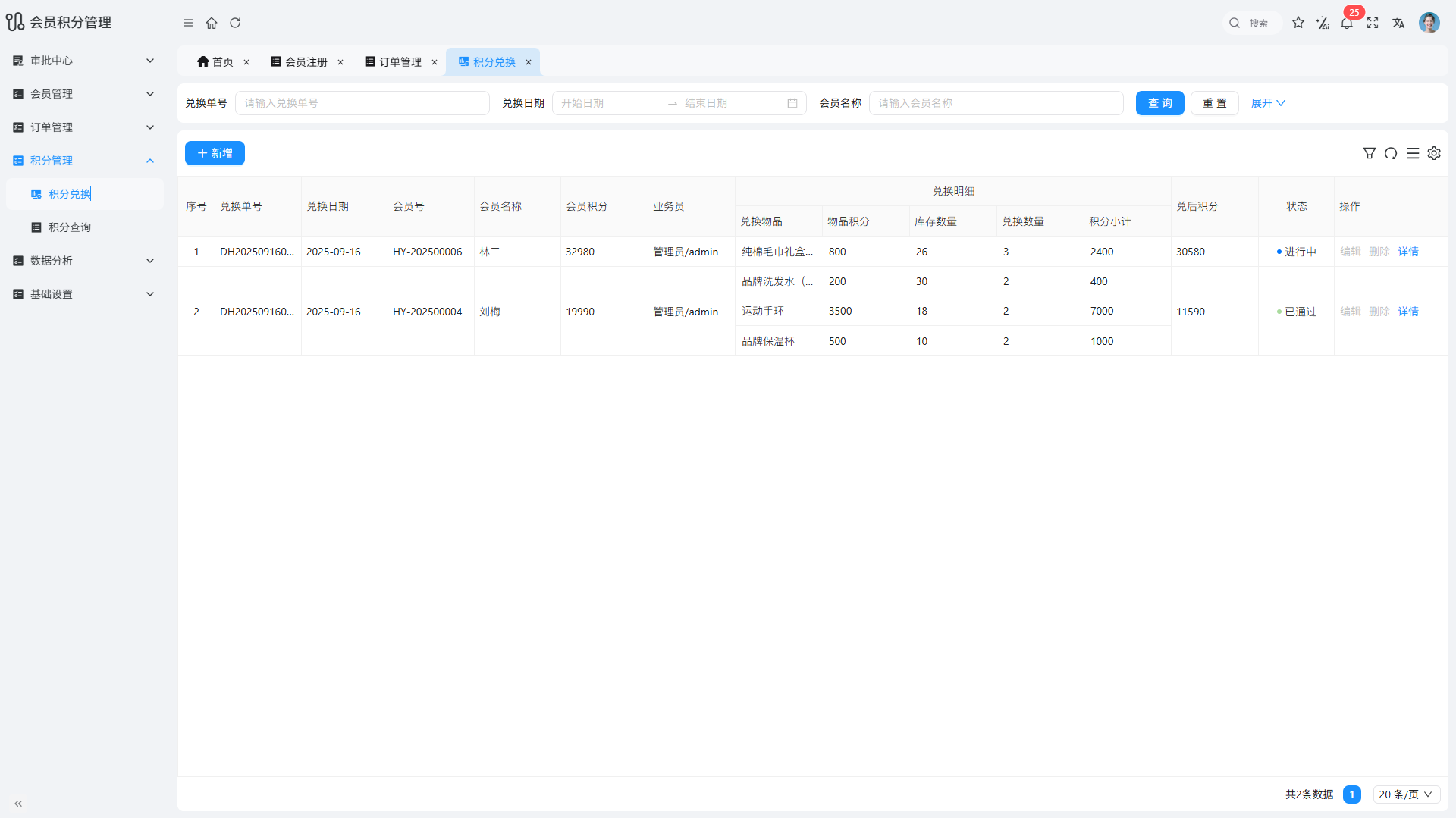Screen dimensions: 1456x818
Task: Expand more search filters with 展开
Action: point(1267,103)
